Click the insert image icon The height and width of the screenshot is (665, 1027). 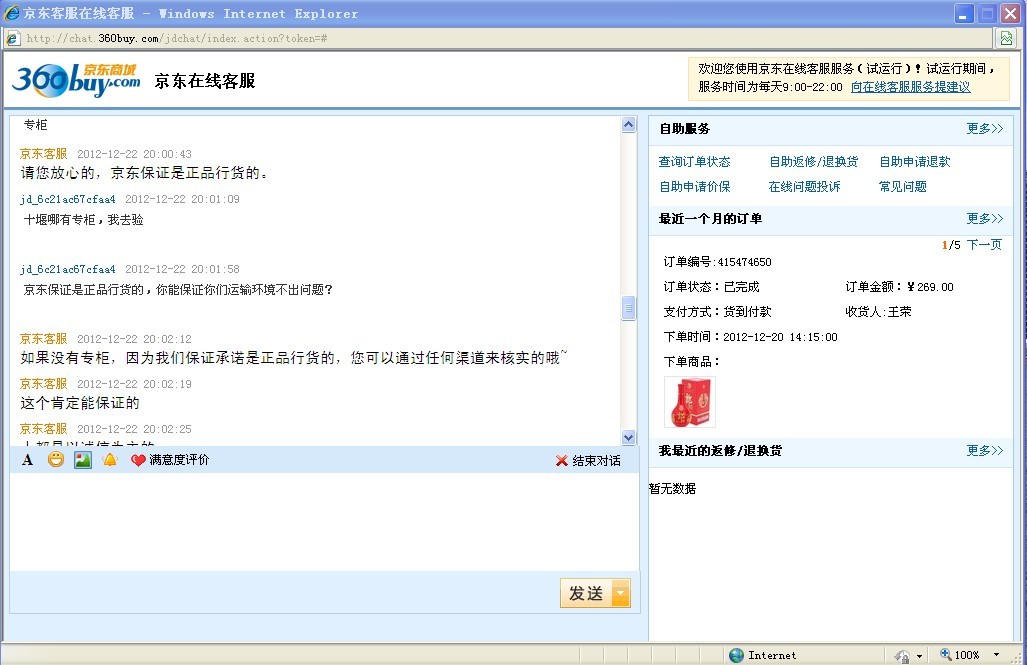(x=83, y=460)
